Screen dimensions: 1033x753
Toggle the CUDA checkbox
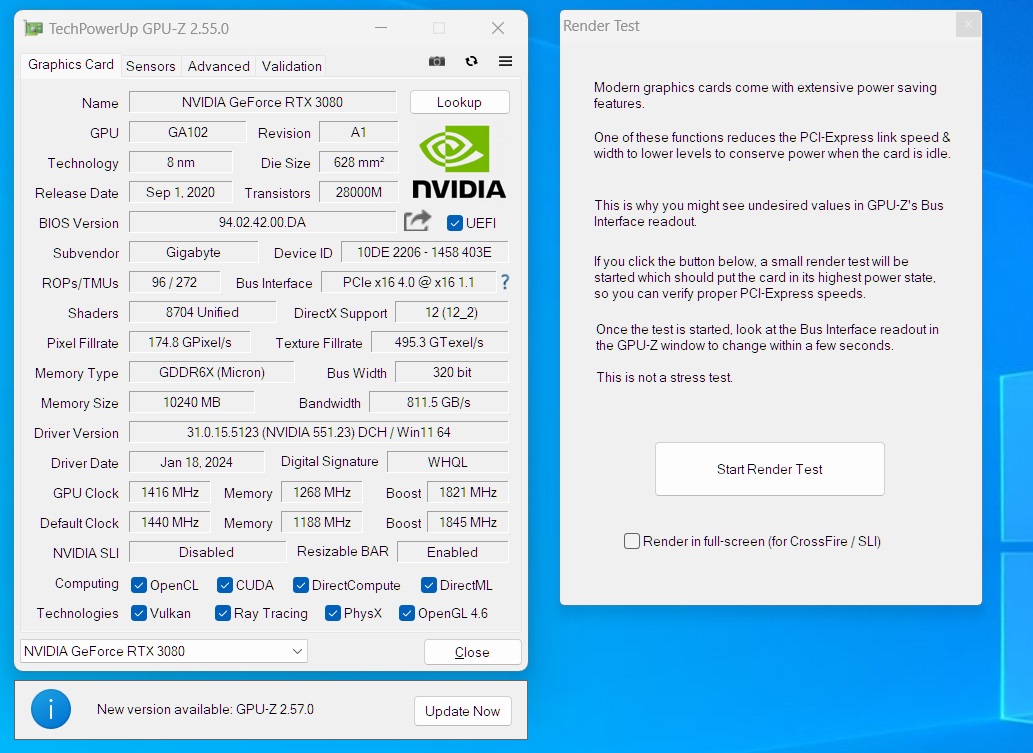click(225, 585)
